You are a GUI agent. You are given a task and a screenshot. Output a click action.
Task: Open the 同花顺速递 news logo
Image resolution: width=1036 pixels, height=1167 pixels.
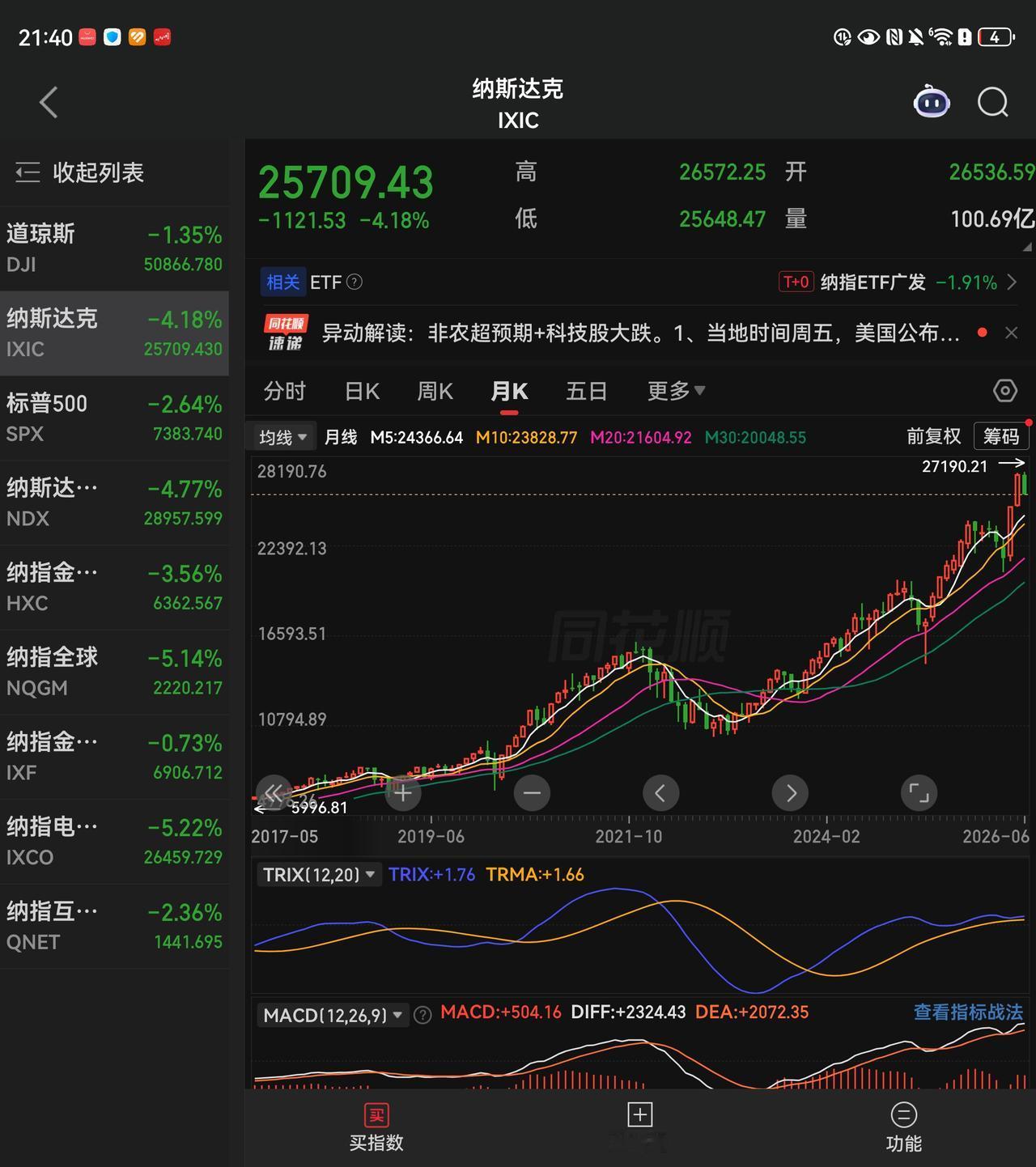[286, 333]
